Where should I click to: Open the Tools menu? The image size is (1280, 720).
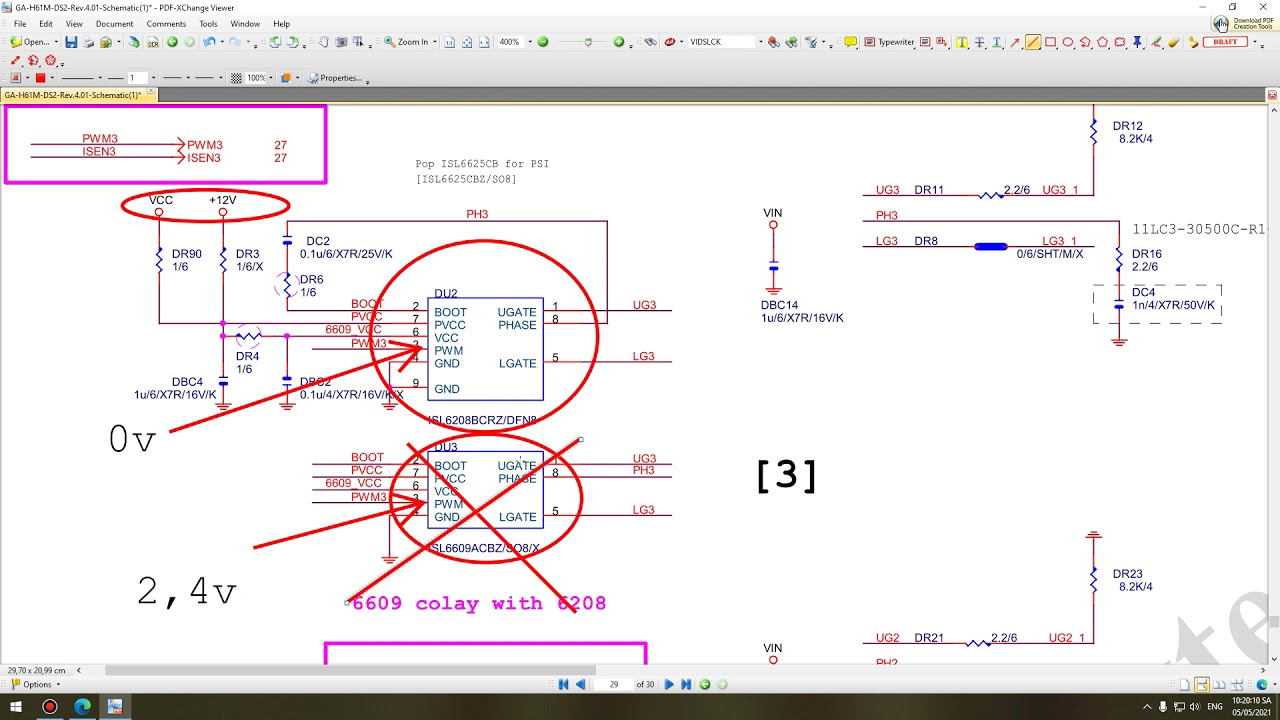coord(208,23)
